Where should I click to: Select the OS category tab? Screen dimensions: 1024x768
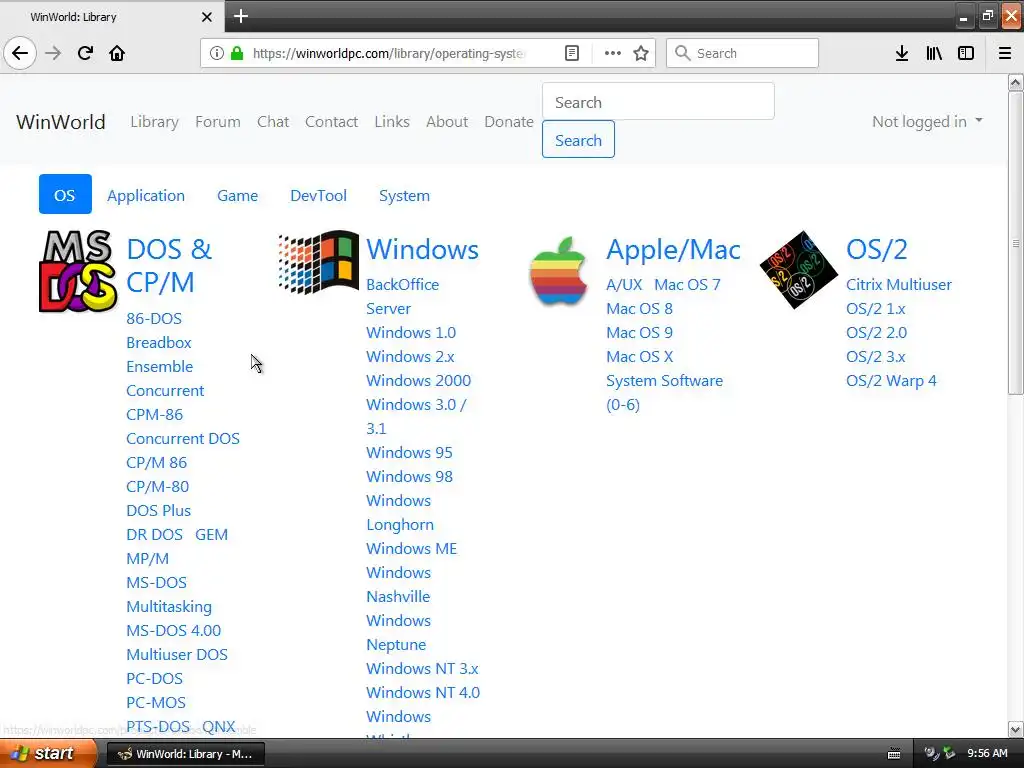coord(65,195)
